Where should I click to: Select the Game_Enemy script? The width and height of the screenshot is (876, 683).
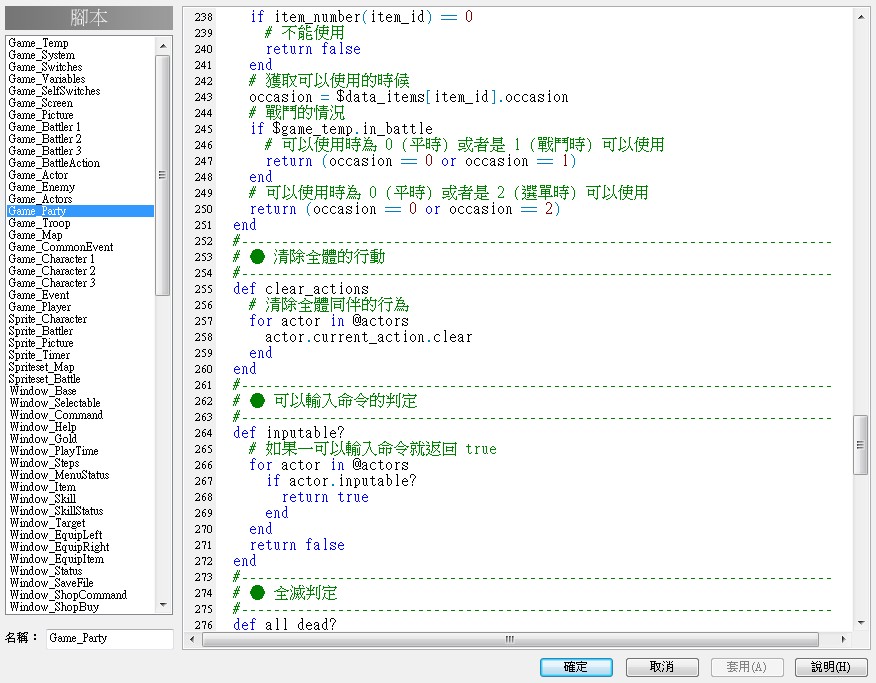click(41, 187)
